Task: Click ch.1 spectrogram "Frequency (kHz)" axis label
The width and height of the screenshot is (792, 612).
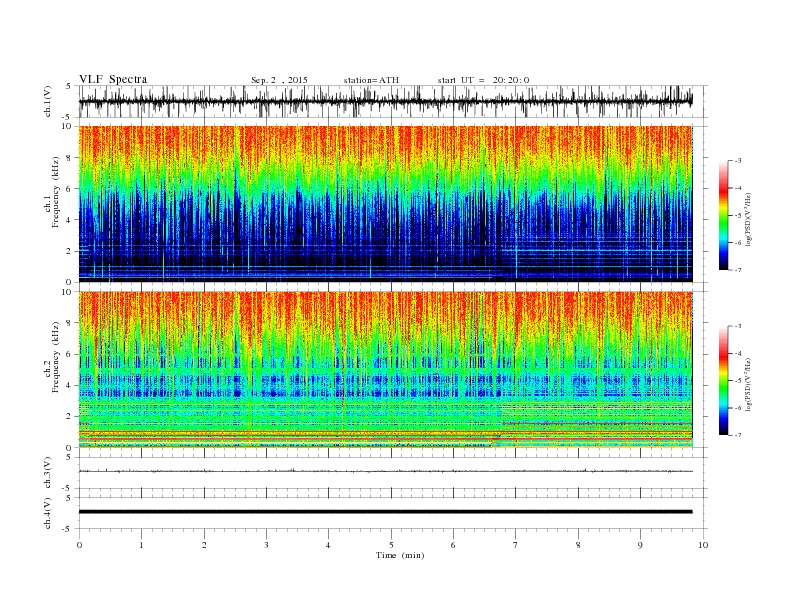Action: [x=55, y=192]
